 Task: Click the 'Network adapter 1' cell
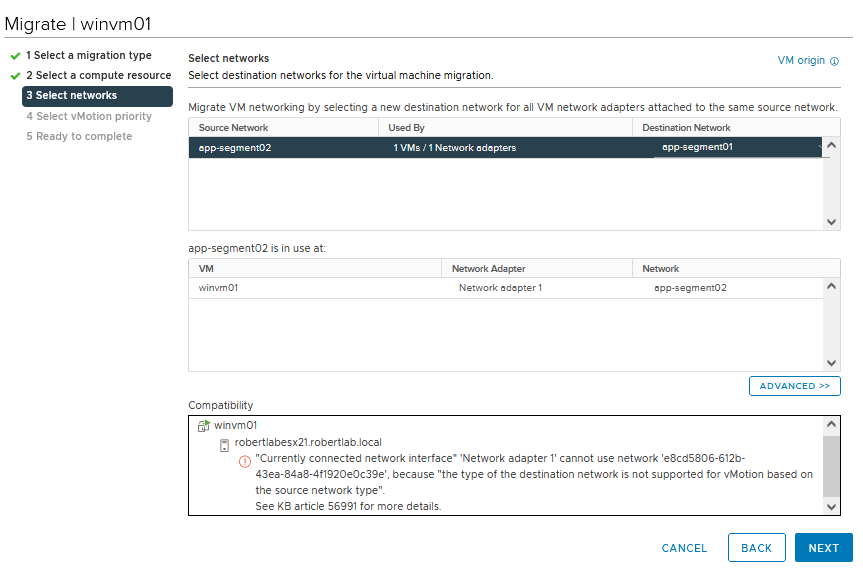[x=500, y=288]
